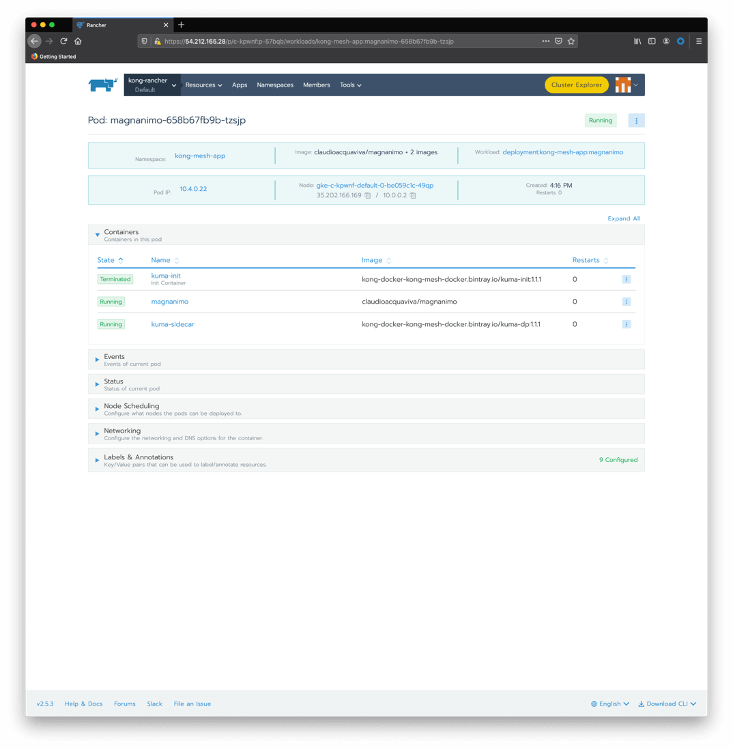Bookmark the page using the star icon
Screen dimensions: 733x750
pos(571,41)
